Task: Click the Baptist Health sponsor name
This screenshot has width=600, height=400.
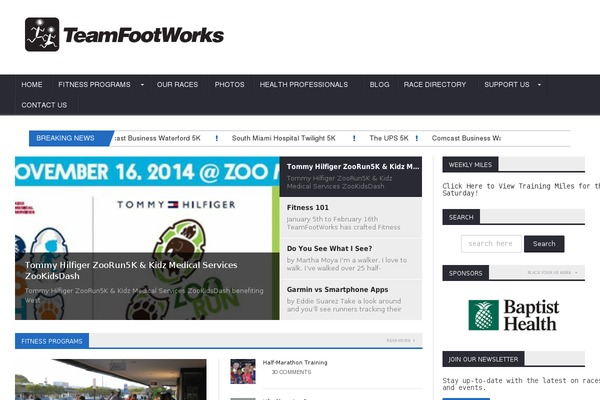Action: (532, 315)
